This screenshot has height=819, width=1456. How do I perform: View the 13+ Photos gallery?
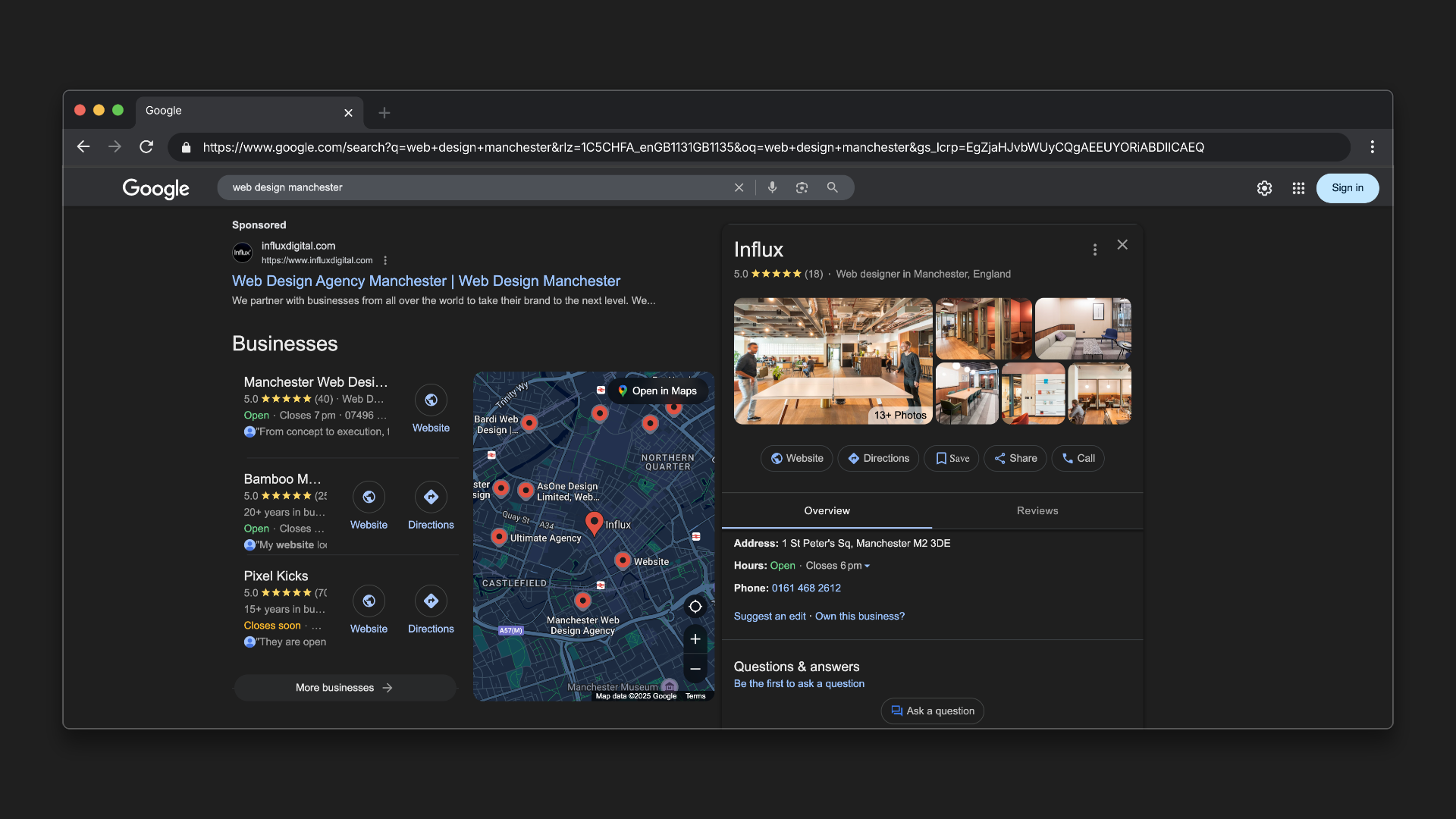900,415
